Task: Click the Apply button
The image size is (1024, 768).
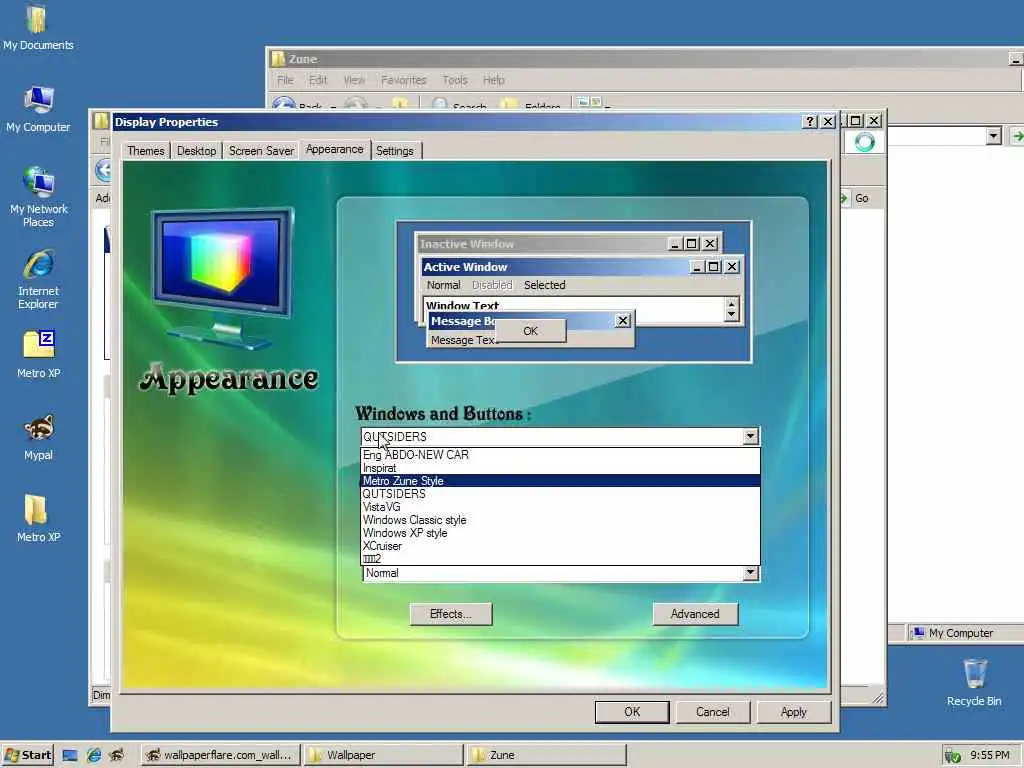Action: pos(793,712)
